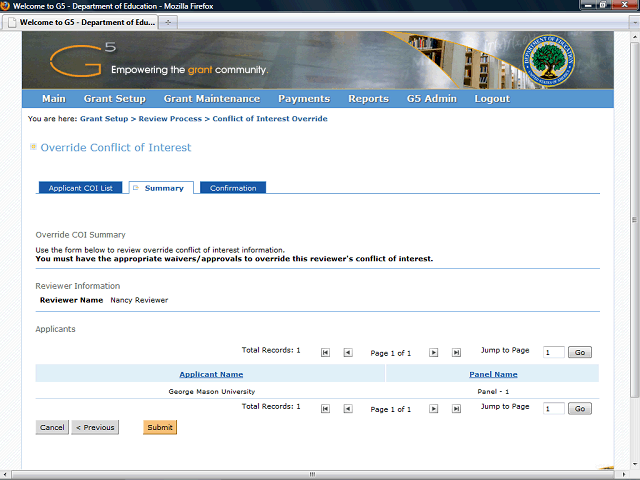Go to first page in bottom pager
640x480 pixels.
[325, 409]
